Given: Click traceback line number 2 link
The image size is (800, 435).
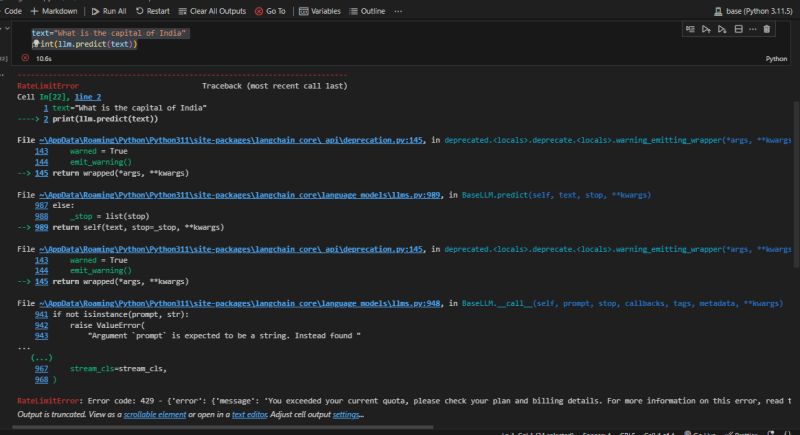Looking at the screenshot, I should click(46, 119).
